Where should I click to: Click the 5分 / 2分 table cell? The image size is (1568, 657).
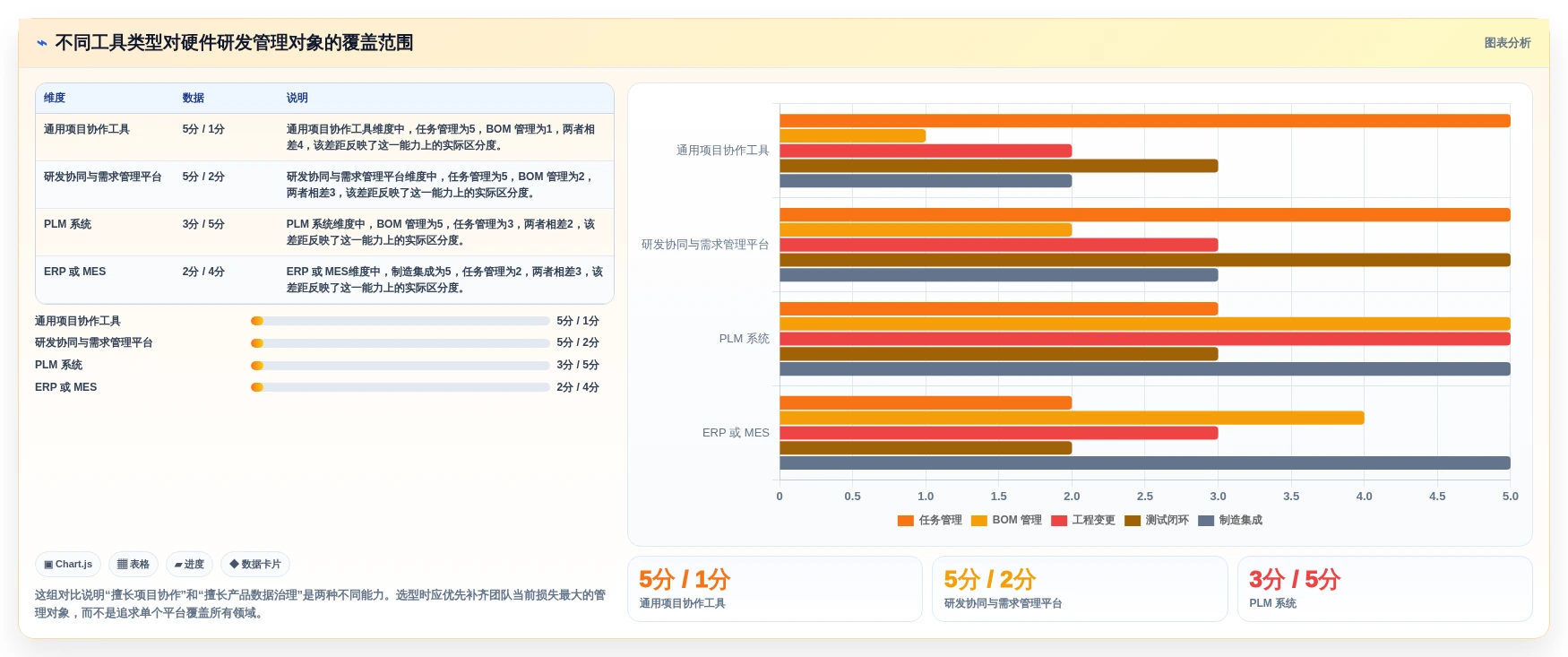203,177
